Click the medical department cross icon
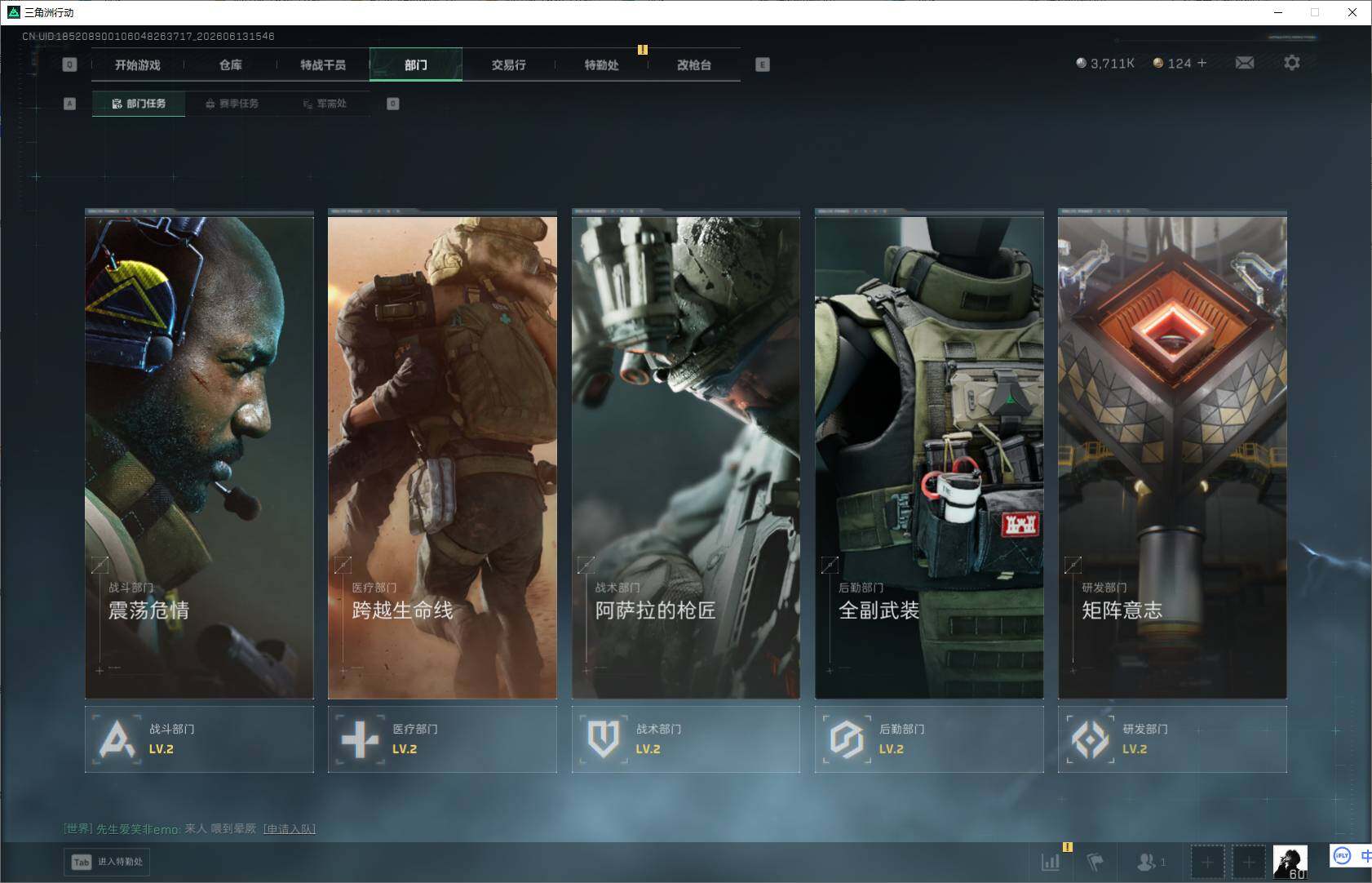Viewport: 1372px width, 883px height. coord(360,739)
